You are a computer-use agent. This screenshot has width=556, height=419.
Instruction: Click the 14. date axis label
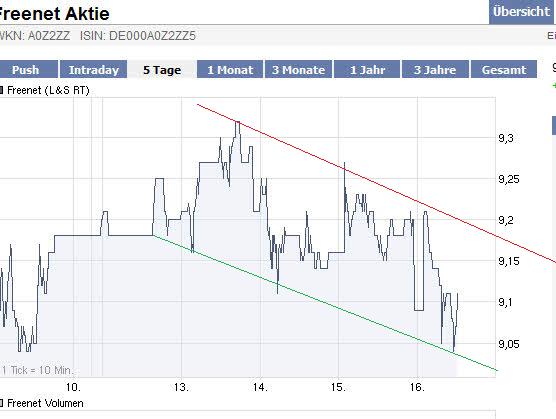coord(260,387)
